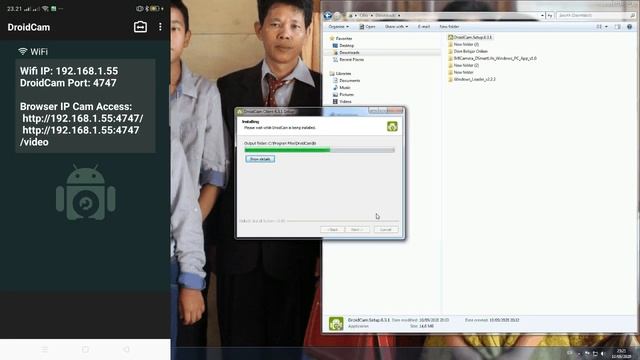The width and height of the screenshot is (640, 360).
Task: Select Videos library in navigation pane
Action: pyautogui.click(x=342, y=101)
